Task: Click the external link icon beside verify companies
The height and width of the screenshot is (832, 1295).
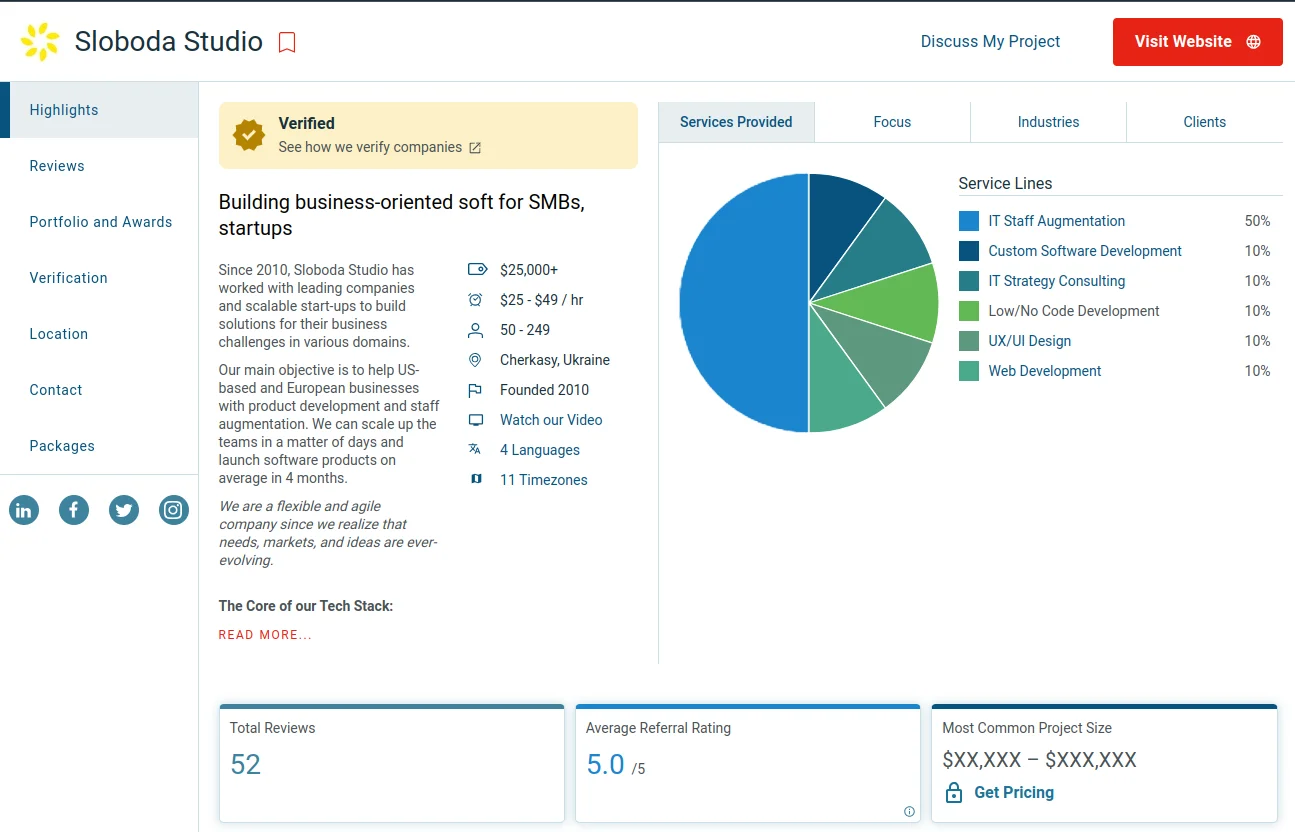Action: pos(475,148)
